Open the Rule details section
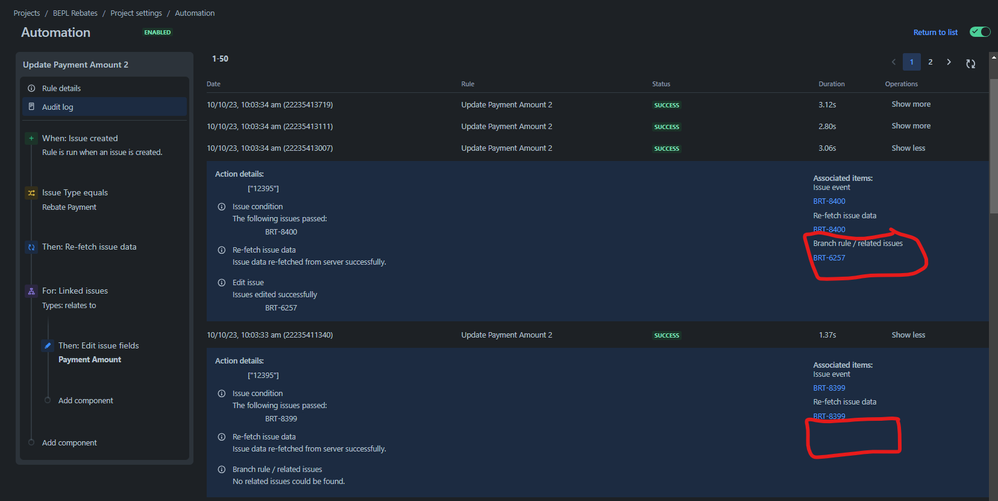 [104, 88]
